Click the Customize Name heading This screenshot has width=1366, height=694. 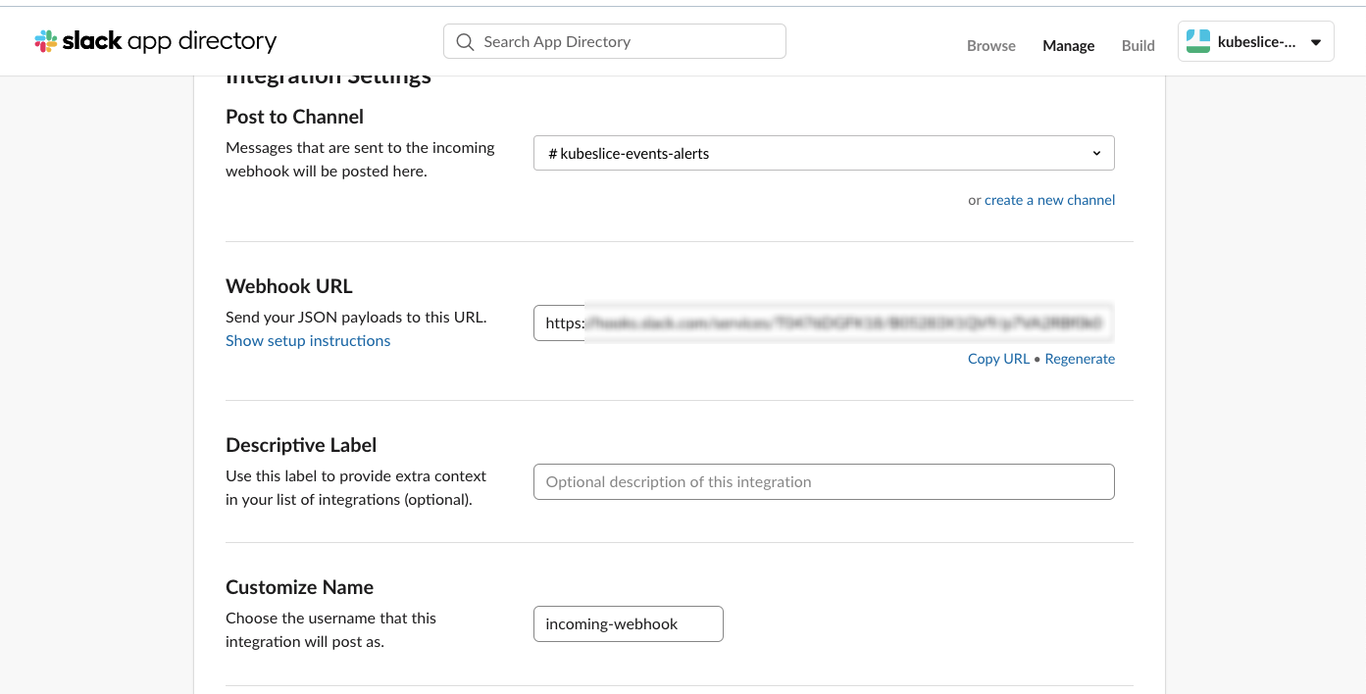click(300, 587)
